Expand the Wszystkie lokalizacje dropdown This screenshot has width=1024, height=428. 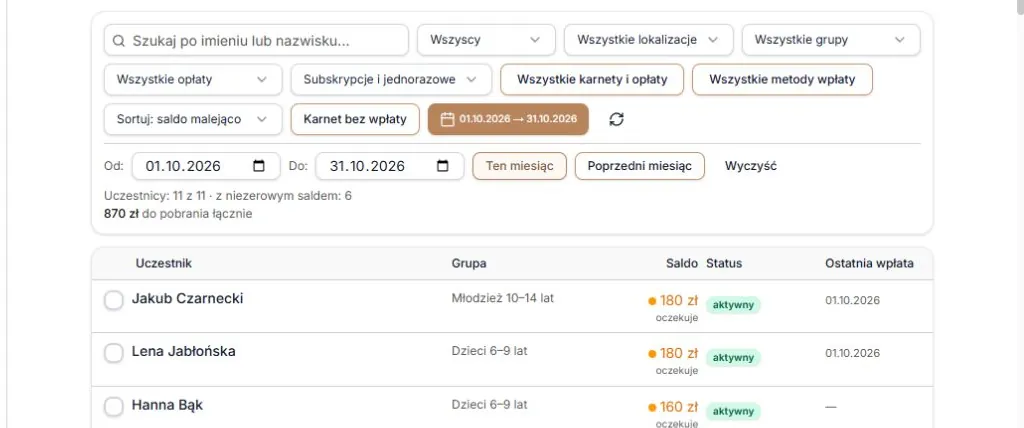pyautogui.click(x=648, y=40)
